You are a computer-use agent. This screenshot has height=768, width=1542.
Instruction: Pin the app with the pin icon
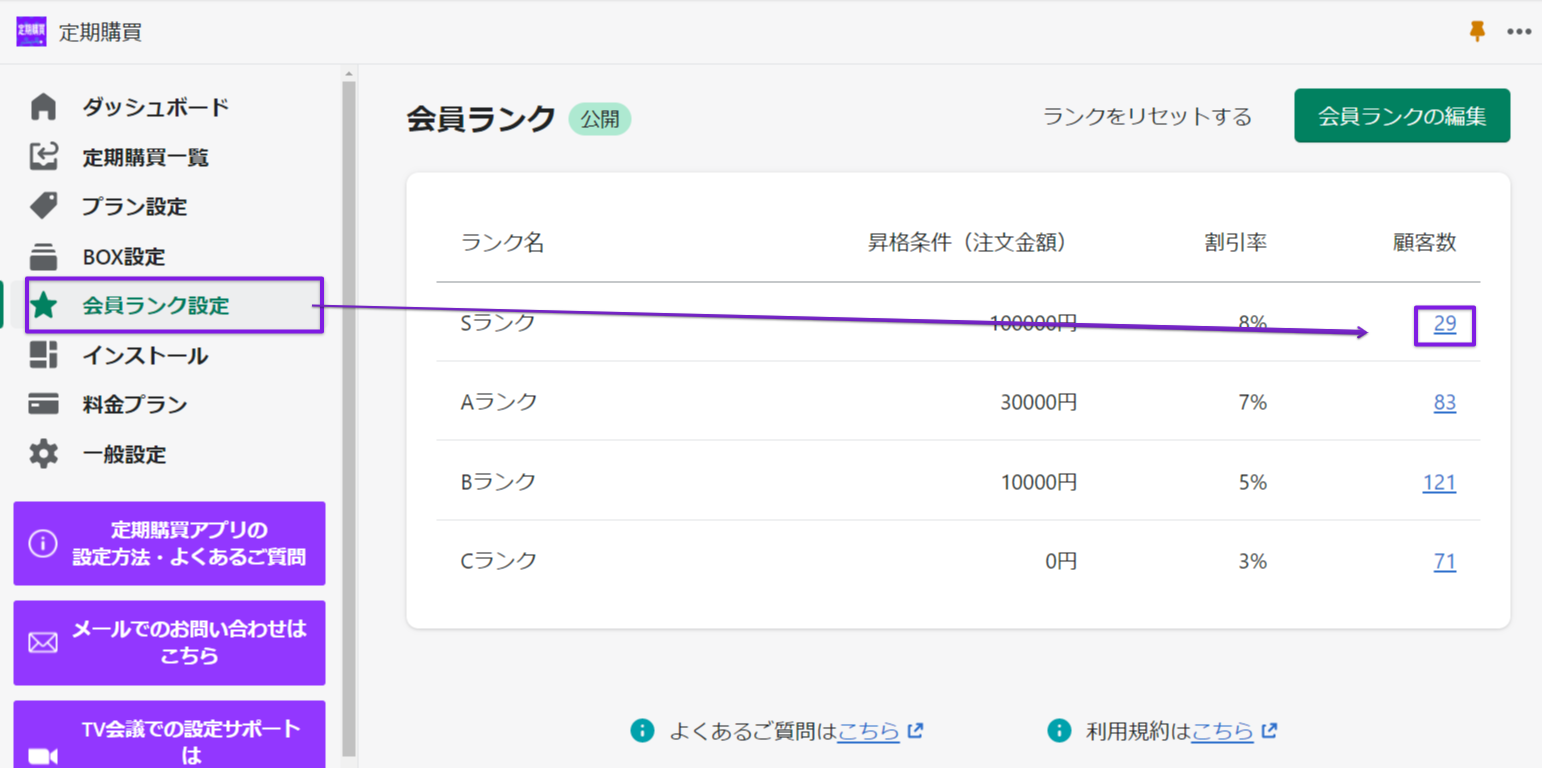tap(1477, 32)
